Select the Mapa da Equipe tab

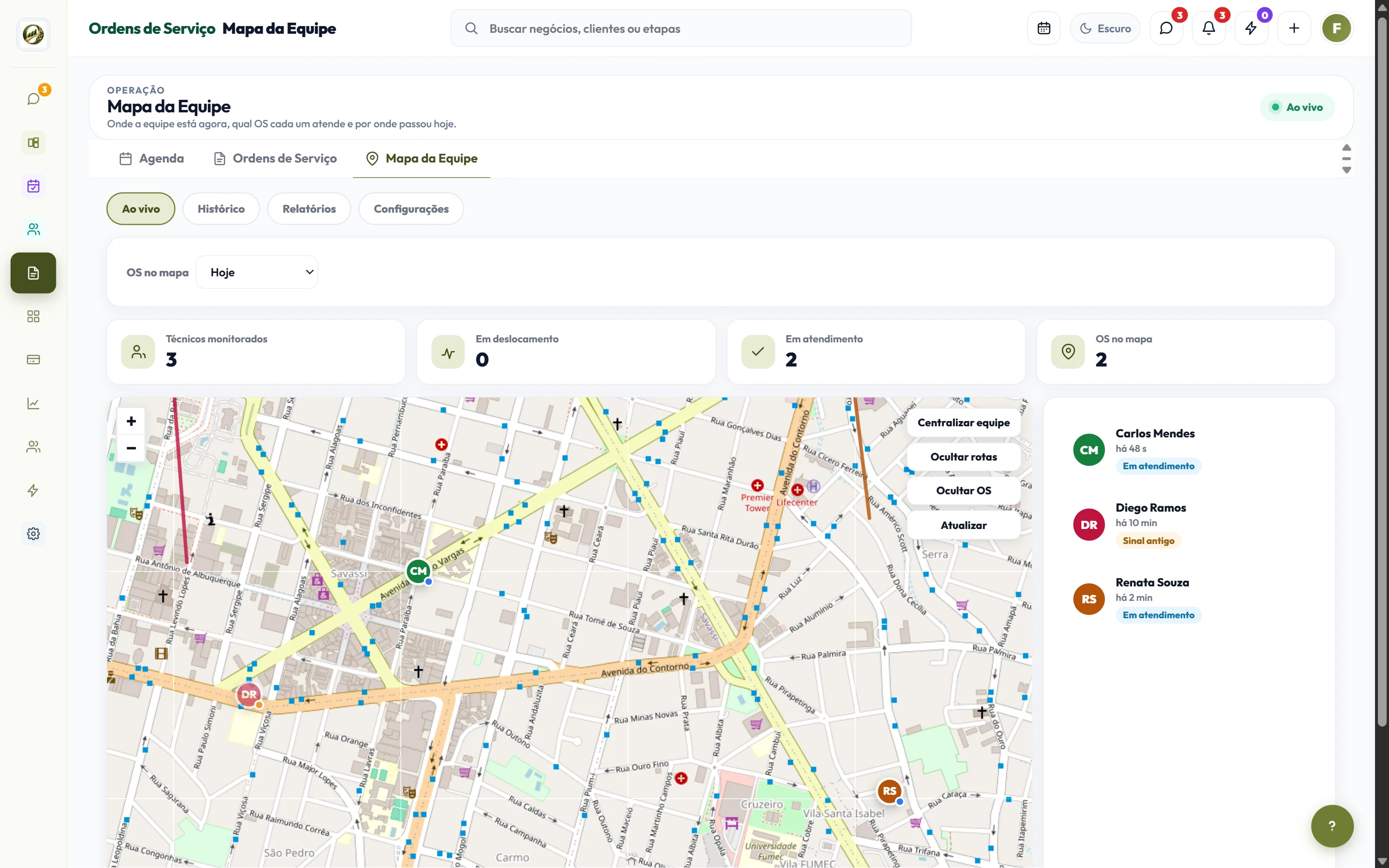point(422,159)
